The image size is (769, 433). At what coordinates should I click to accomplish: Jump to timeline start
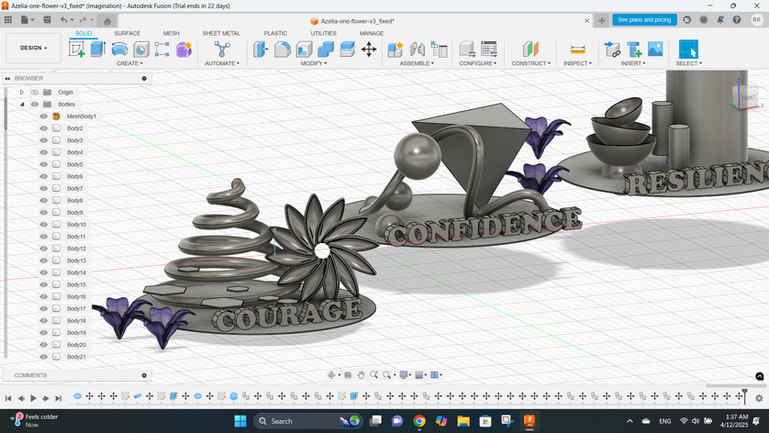8,398
